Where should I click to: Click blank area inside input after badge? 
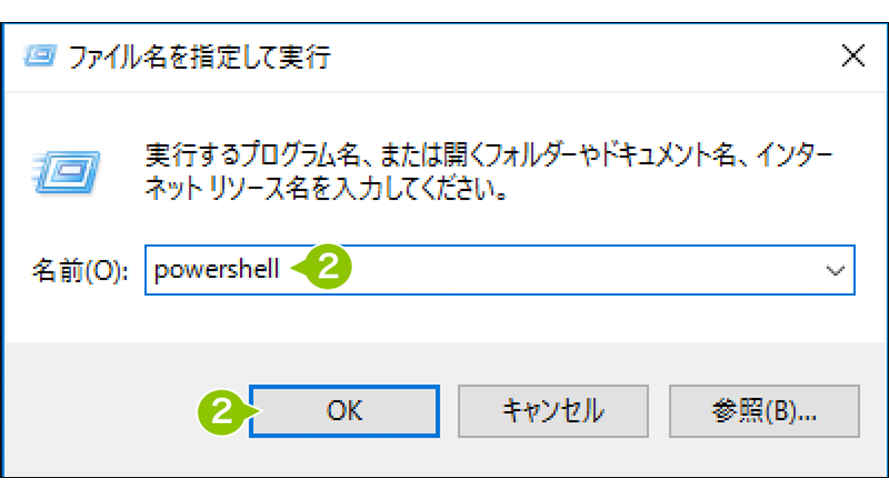(x=584, y=270)
